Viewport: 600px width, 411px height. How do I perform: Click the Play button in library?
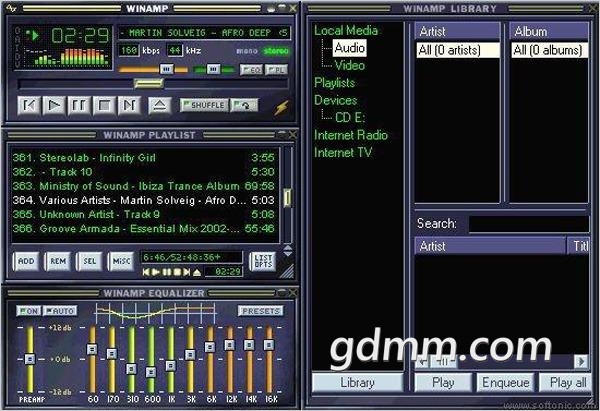click(443, 382)
